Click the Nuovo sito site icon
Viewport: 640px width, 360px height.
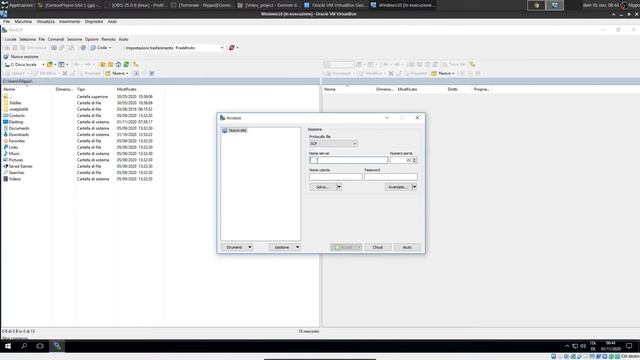point(224,130)
